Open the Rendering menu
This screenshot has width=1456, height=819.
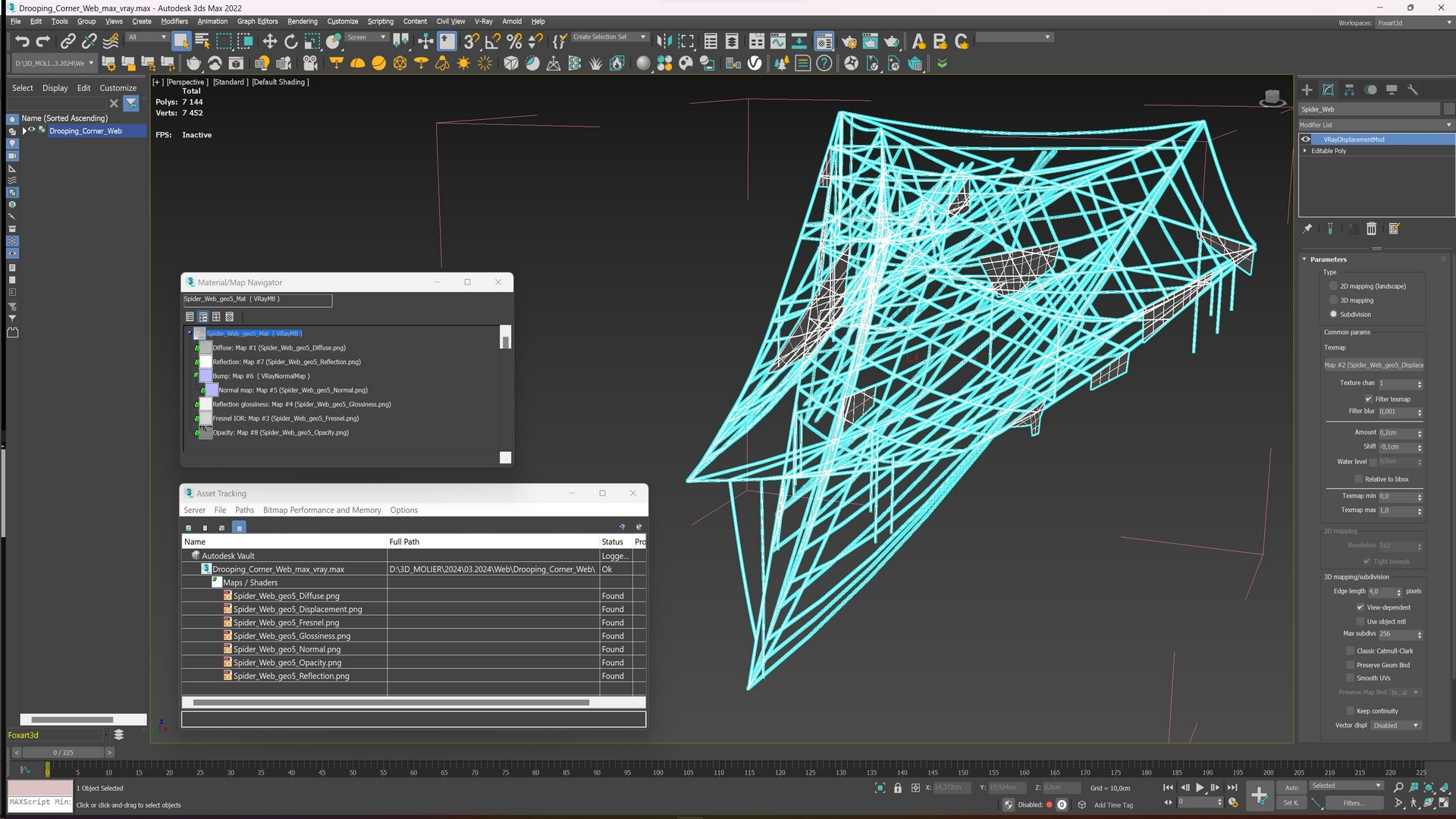click(302, 21)
